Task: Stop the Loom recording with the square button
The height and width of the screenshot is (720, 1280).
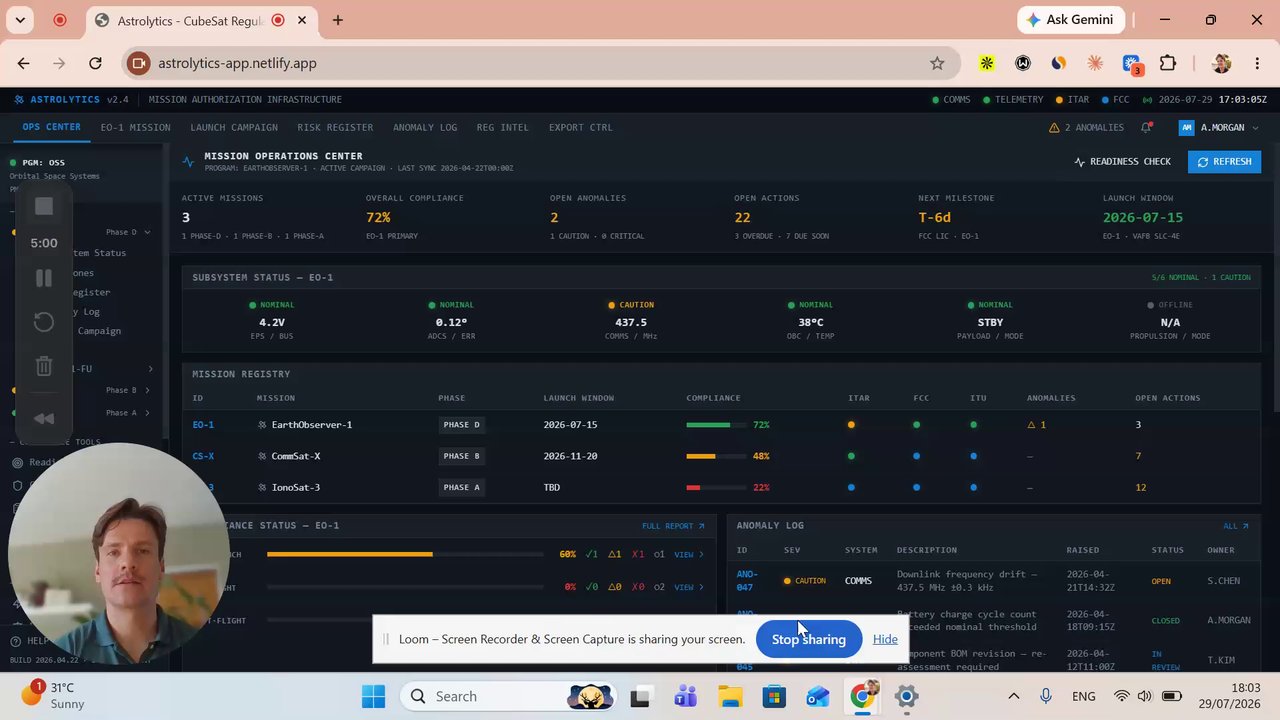Action: pyautogui.click(x=44, y=206)
